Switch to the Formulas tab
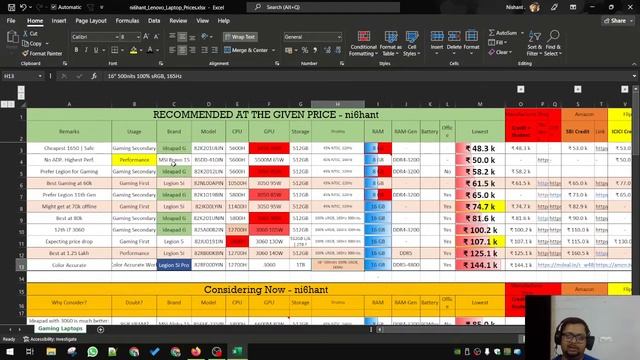The image size is (640, 360). coord(127,21)
